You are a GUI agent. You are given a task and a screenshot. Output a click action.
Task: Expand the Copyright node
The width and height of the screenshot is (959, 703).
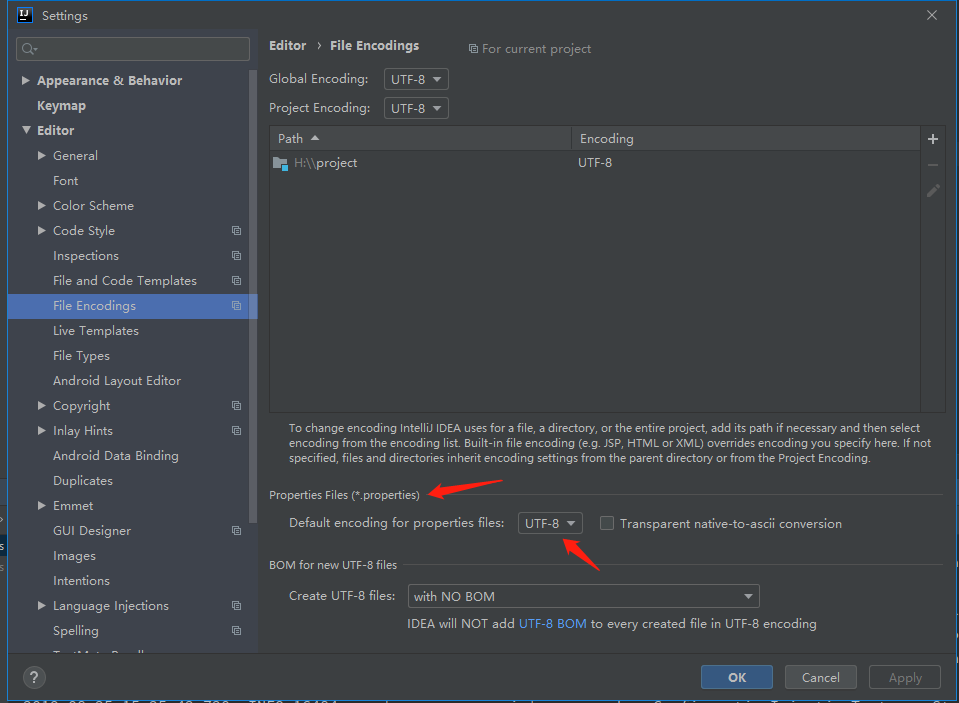pos(42,406)
